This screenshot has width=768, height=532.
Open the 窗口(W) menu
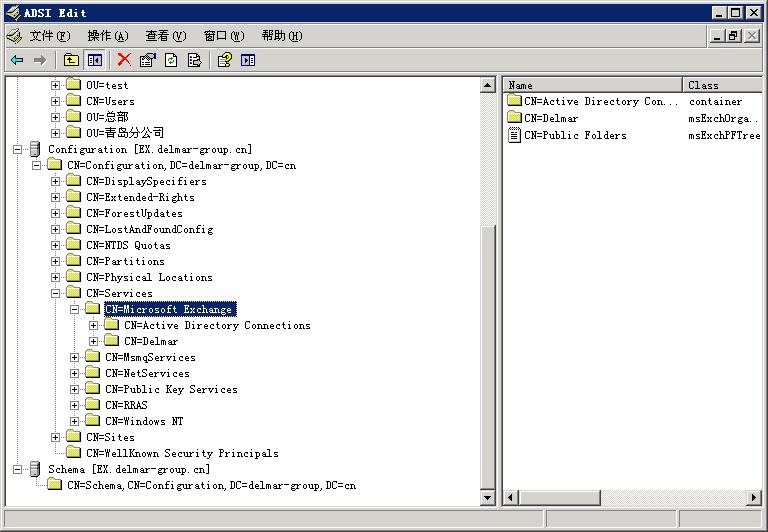point(224,36)
